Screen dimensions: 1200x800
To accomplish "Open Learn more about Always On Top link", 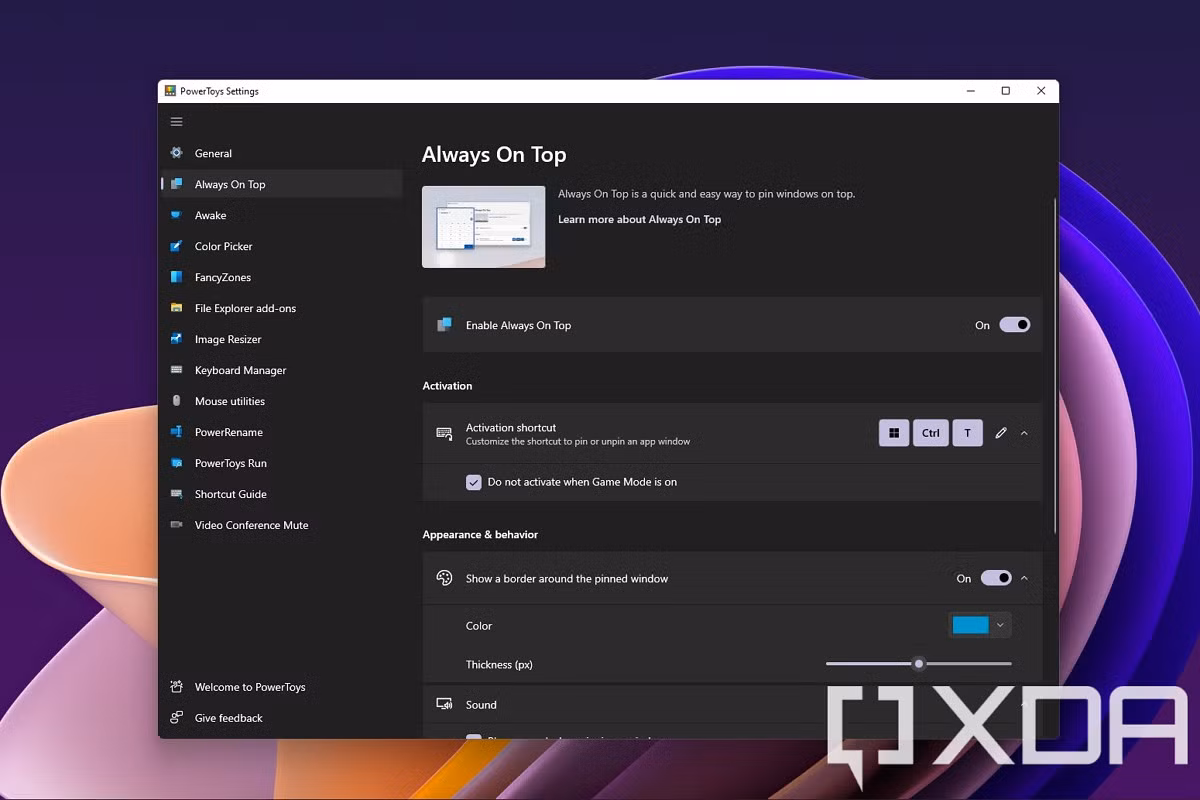I will [x=639, y=219].
